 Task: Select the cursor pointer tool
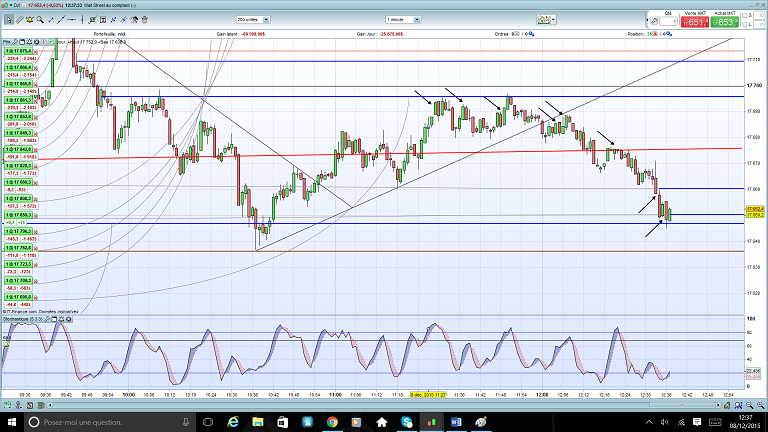[9, 20]
